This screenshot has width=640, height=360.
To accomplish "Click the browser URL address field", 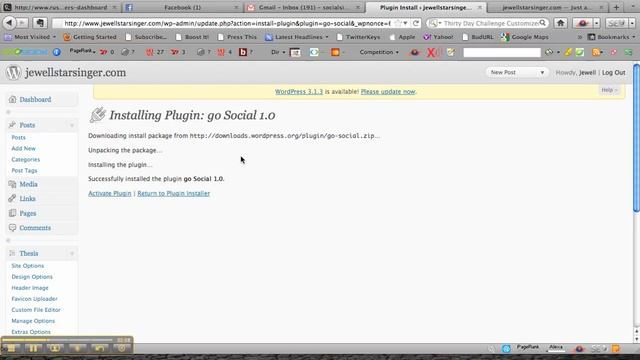I will tap(227, 23).
